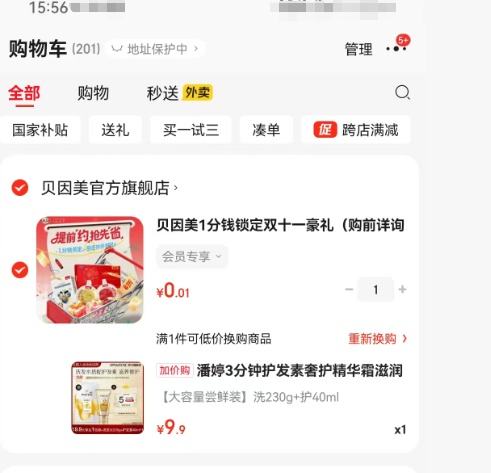Open the 贝因美 product thumbnail image
This screenshot has height=473, width=491.
pos(90,270)
